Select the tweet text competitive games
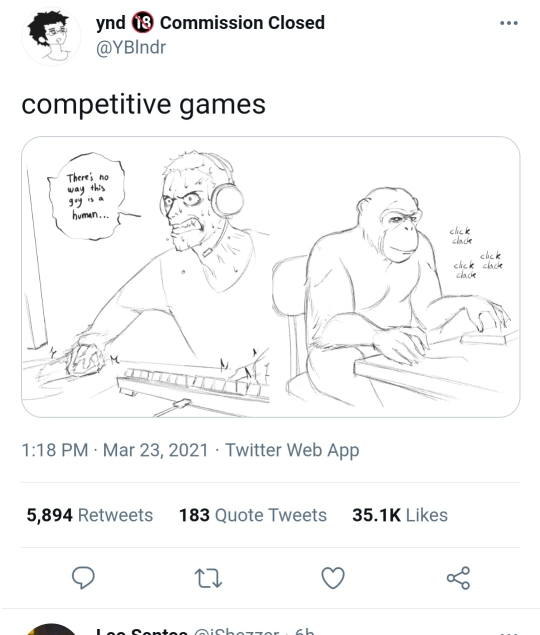Viewport: 540px width, 635px height. click(143, 104)
